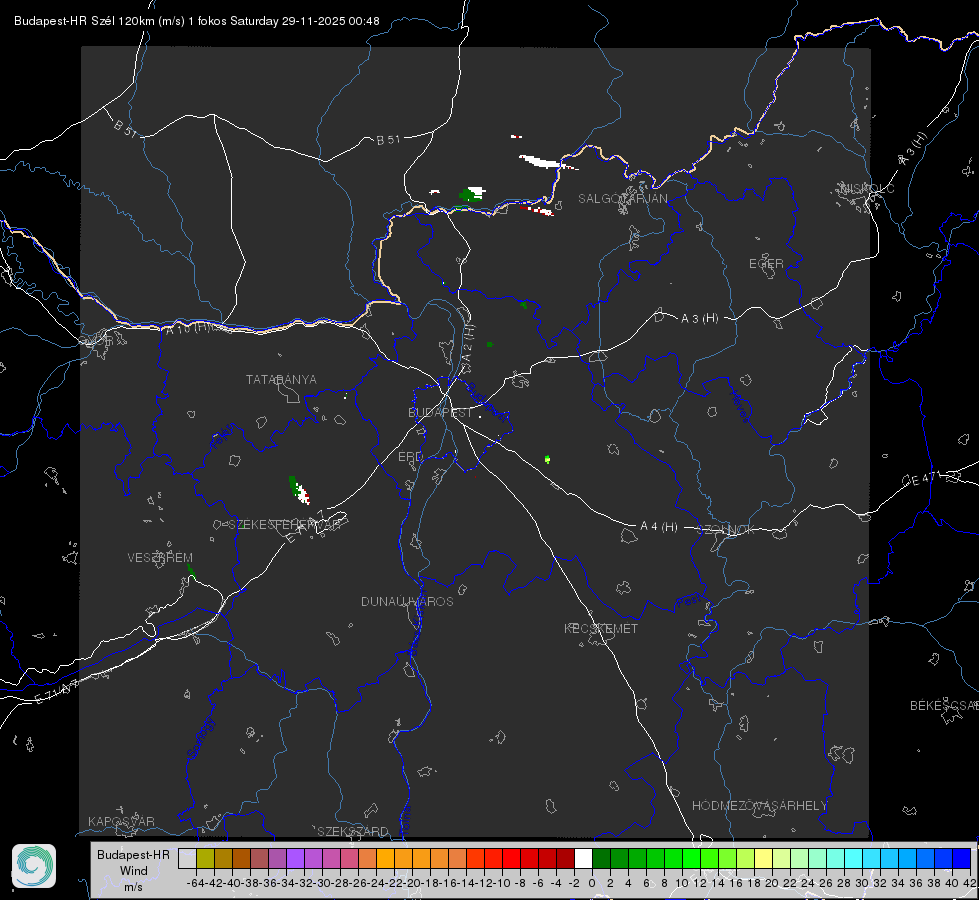This screenshot has width=979, height=900.
Task: Select the olive swatch between -64 and -42
Action: 205,858
